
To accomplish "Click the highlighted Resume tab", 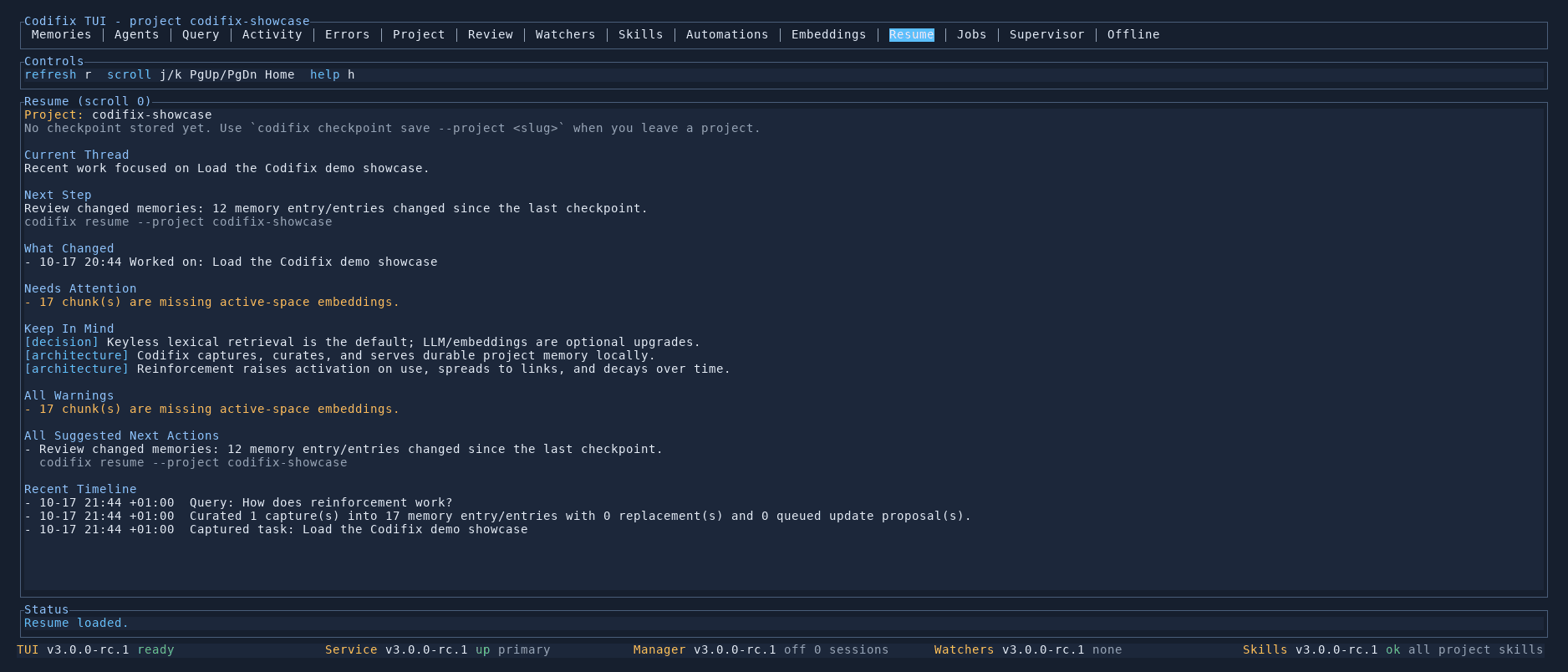I will click(911, 34).
